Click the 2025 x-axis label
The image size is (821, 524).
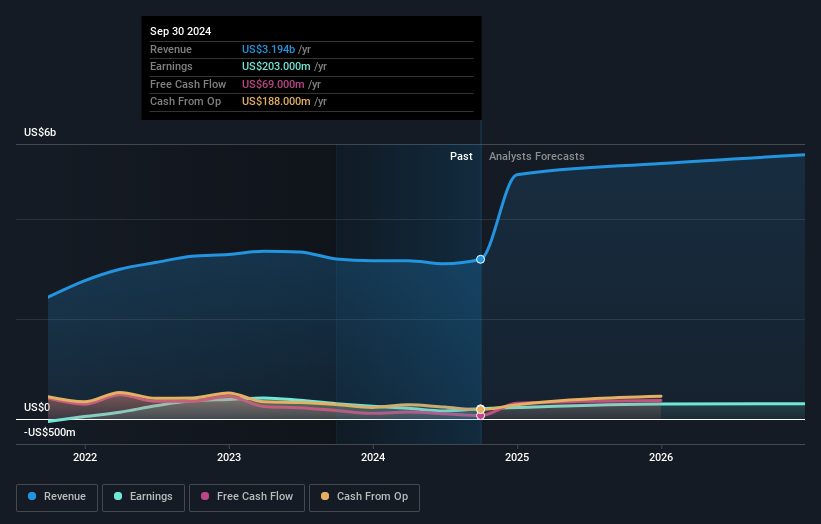[x=517, y=457]
